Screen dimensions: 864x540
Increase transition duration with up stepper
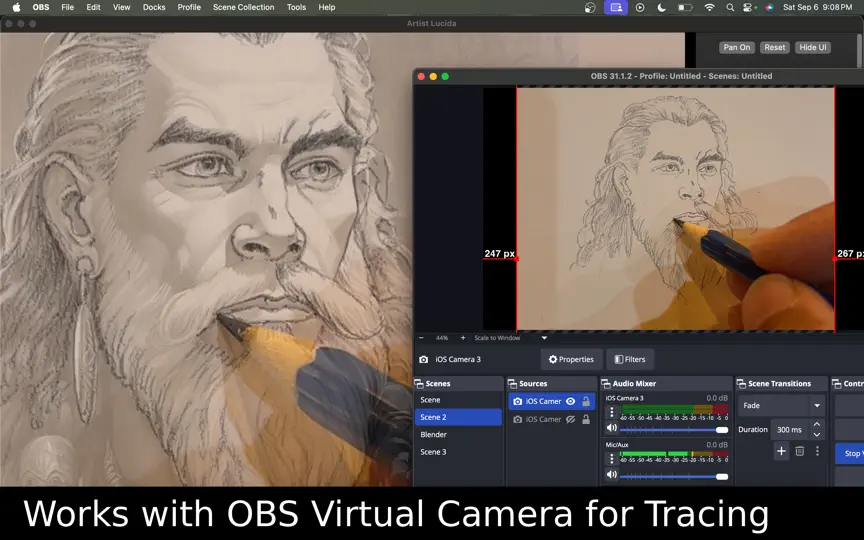point(817,424)
